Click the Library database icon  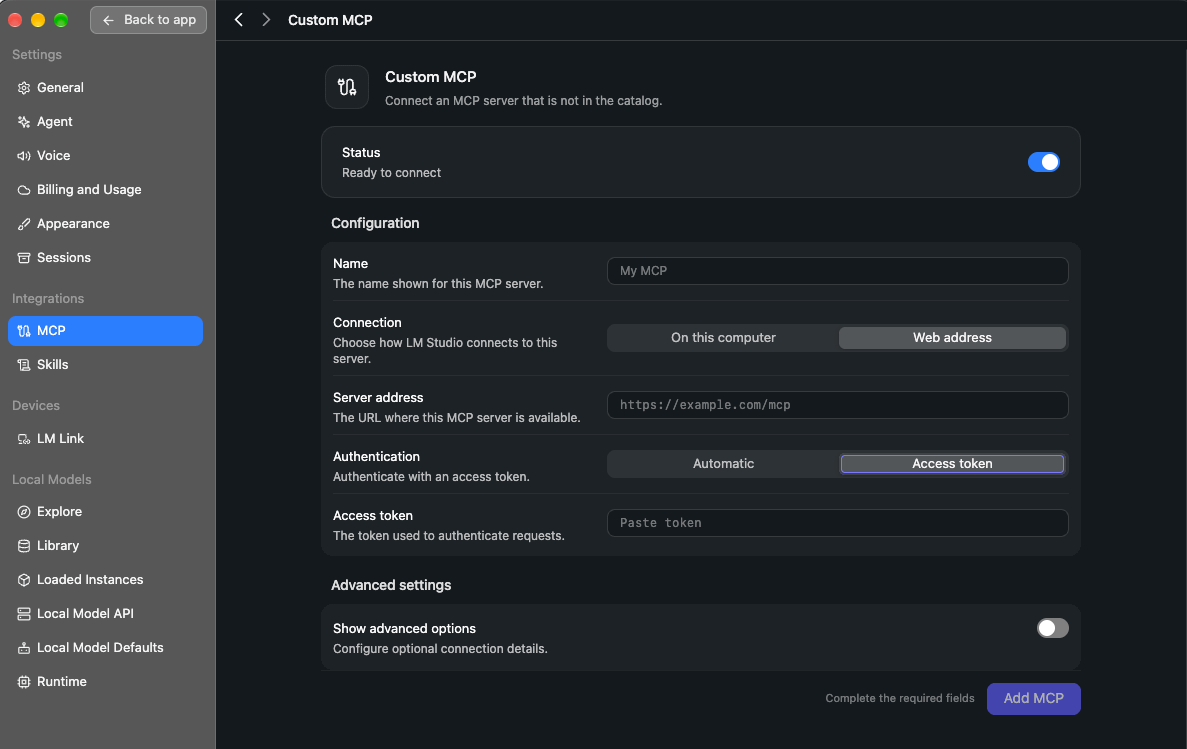coord(24,546)
